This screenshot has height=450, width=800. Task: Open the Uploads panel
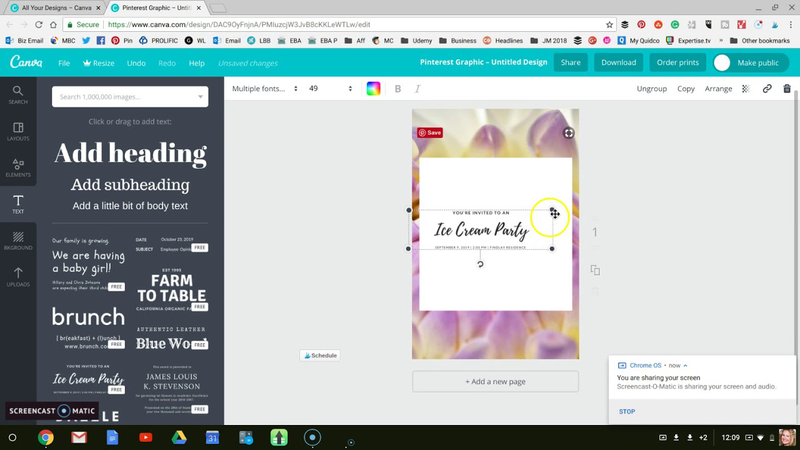18,276
